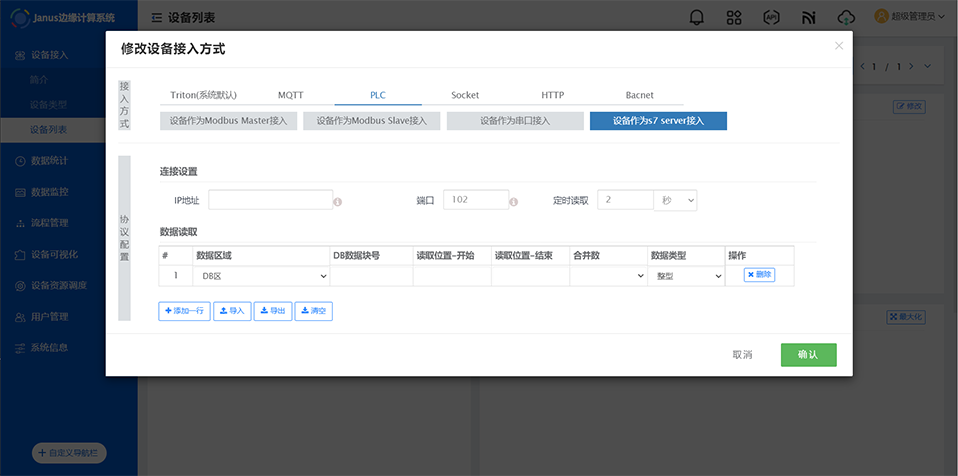Open the 秒 time unit dropdown
958x476 pixels.
click(x=676, y=200)
